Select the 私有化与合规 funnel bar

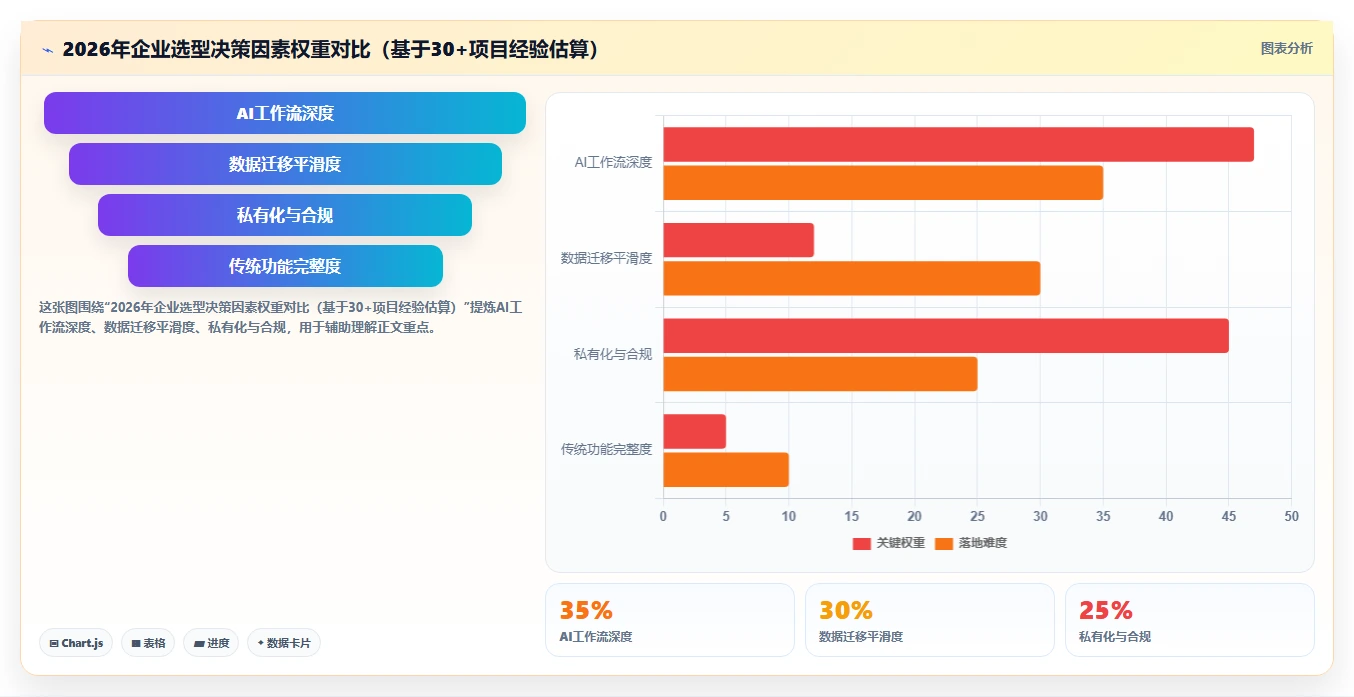pyautogui.click(x=285, y=215)
